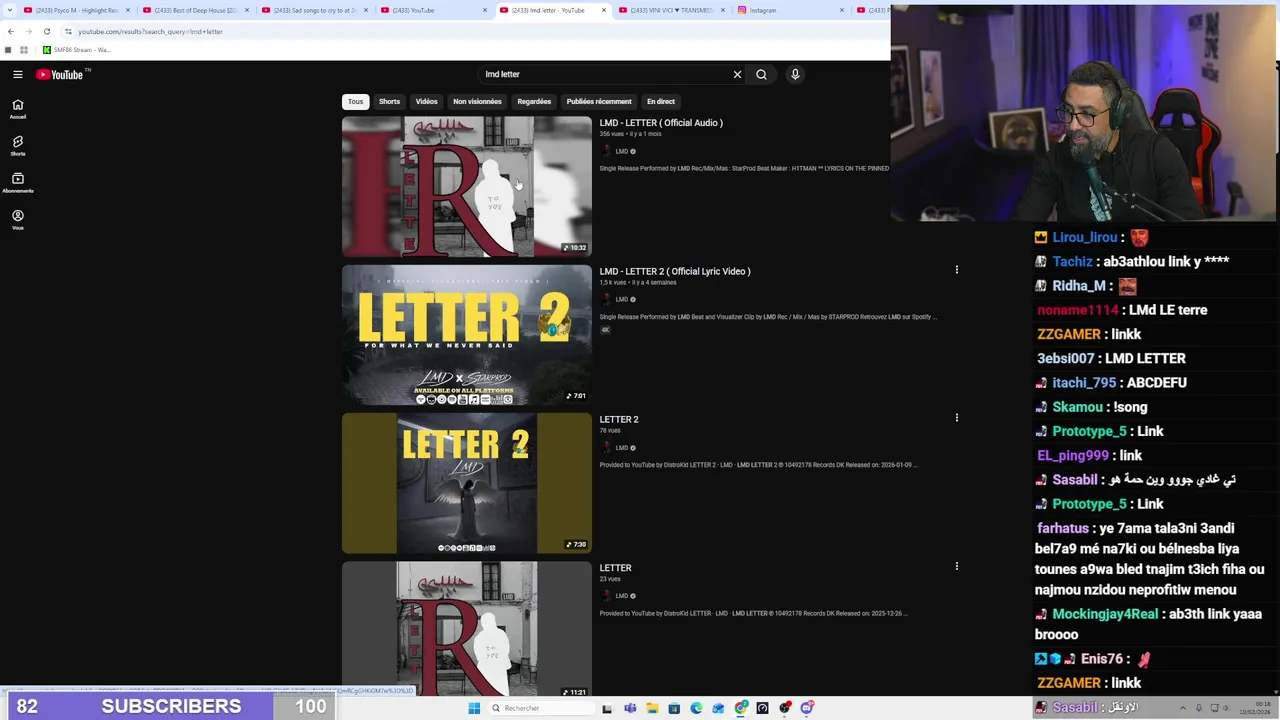The height and width of the screenshot is (720, 1280).
Task: Click the YouTube logo
Action: point(59,74)
